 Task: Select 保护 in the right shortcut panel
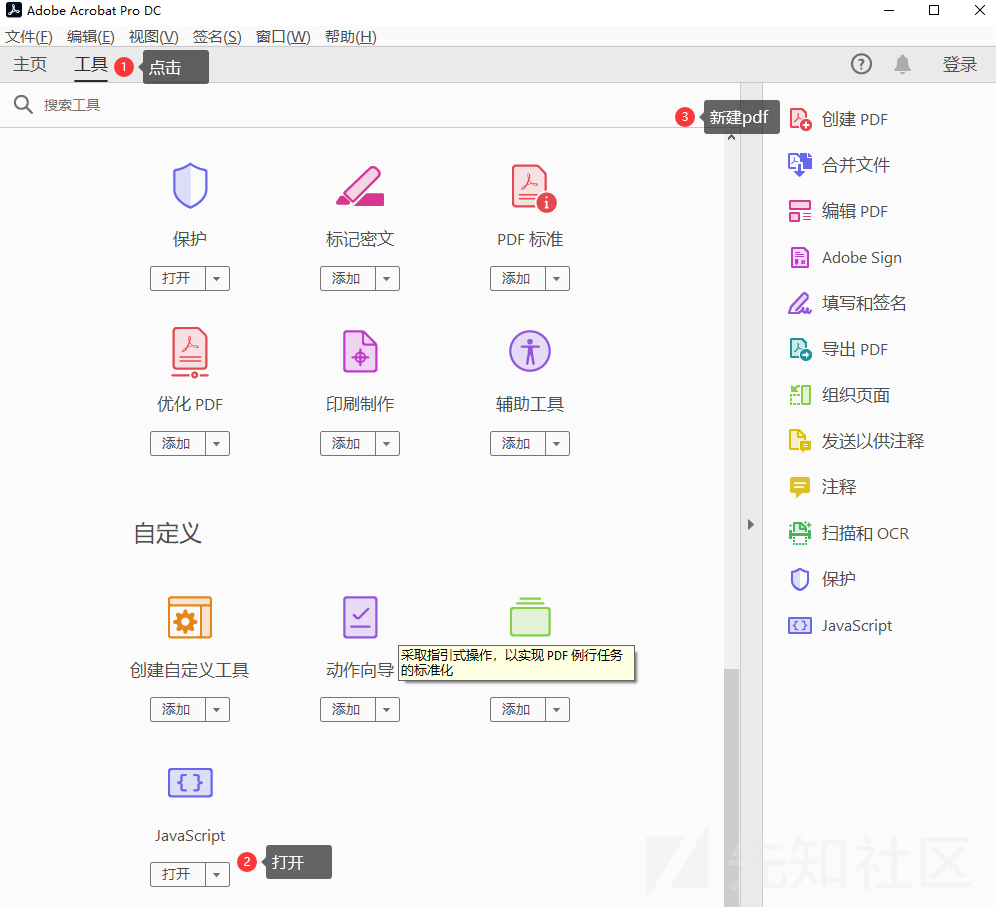(x=823, y=579)
